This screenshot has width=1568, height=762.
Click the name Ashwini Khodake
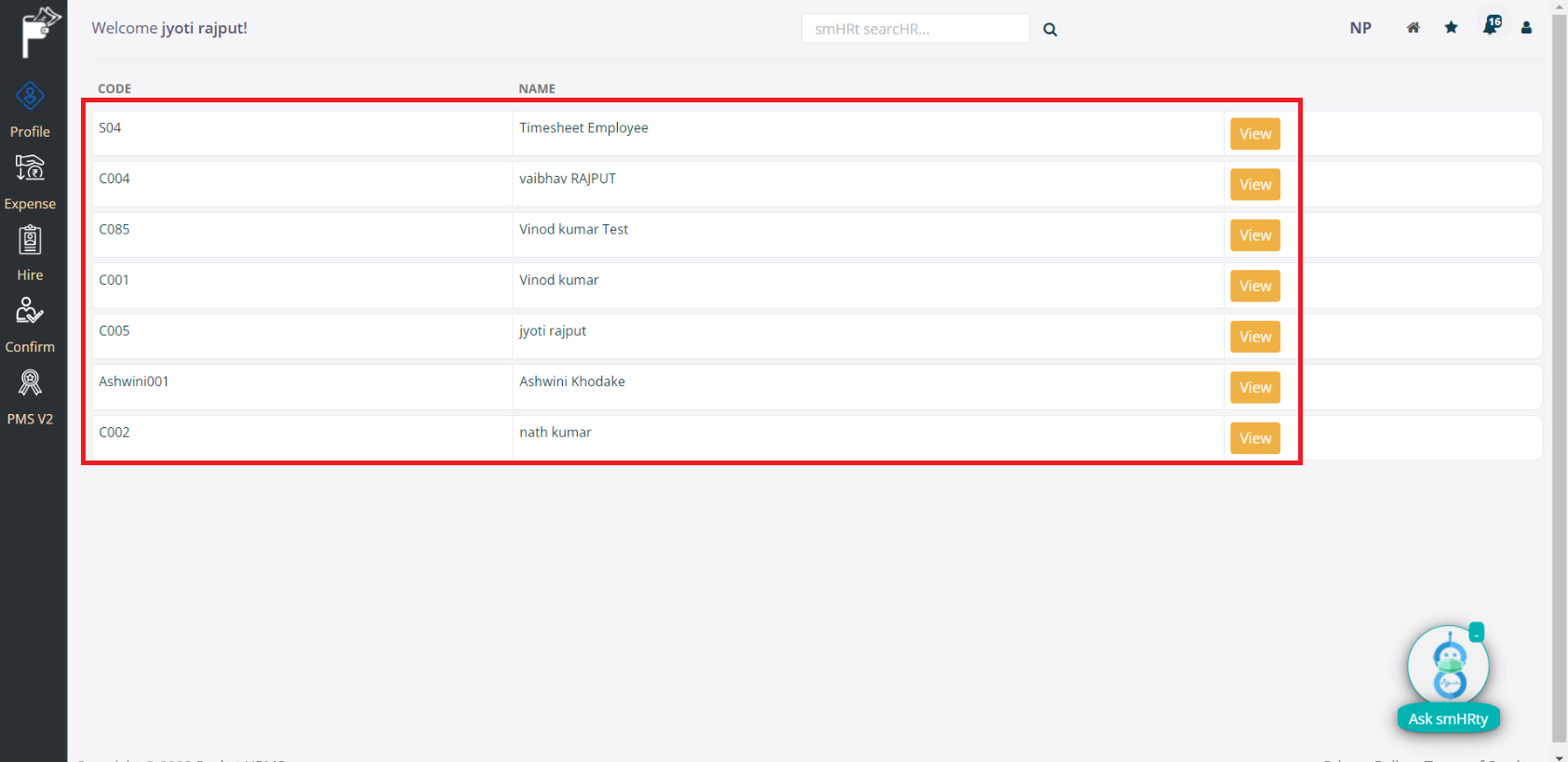(x=572, y=381)
